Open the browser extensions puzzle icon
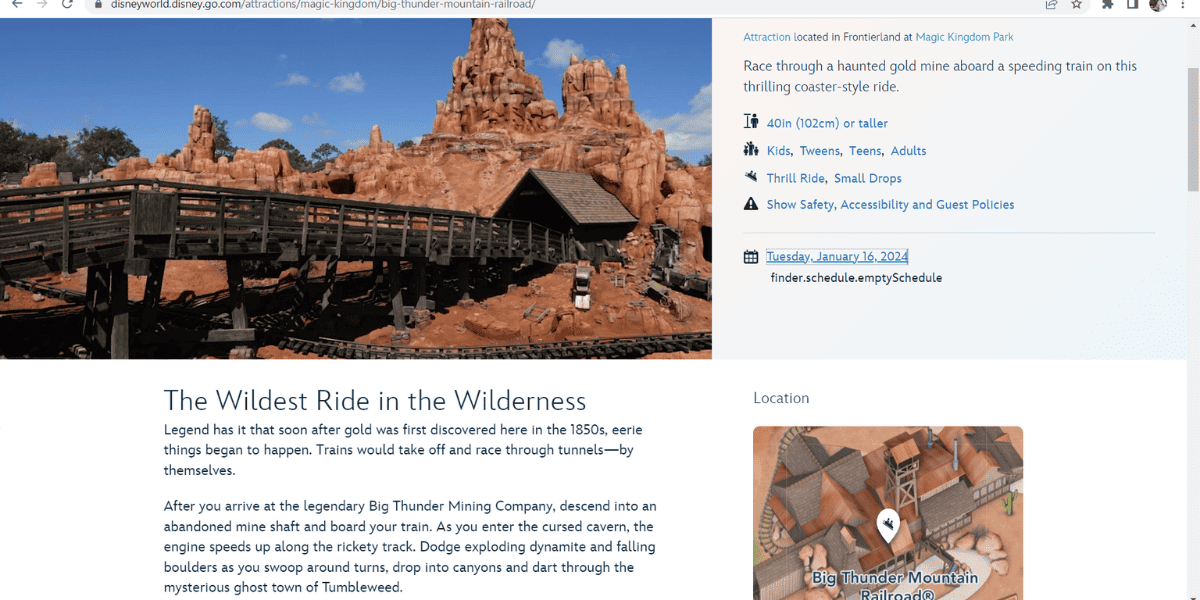The height and width of the screenshot is (600, 1200). tap(1107, 5)
